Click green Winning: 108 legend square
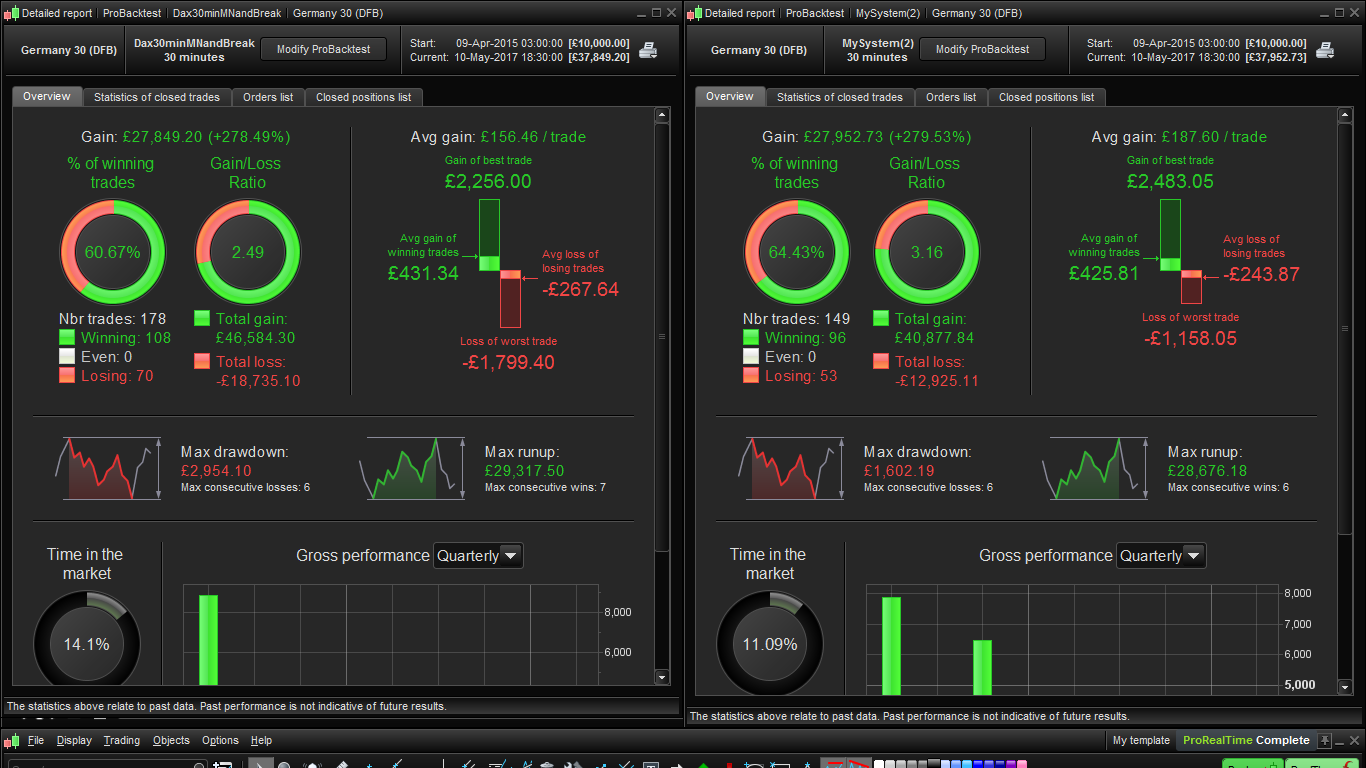The image size is (1366, 768). coord(67,338)
